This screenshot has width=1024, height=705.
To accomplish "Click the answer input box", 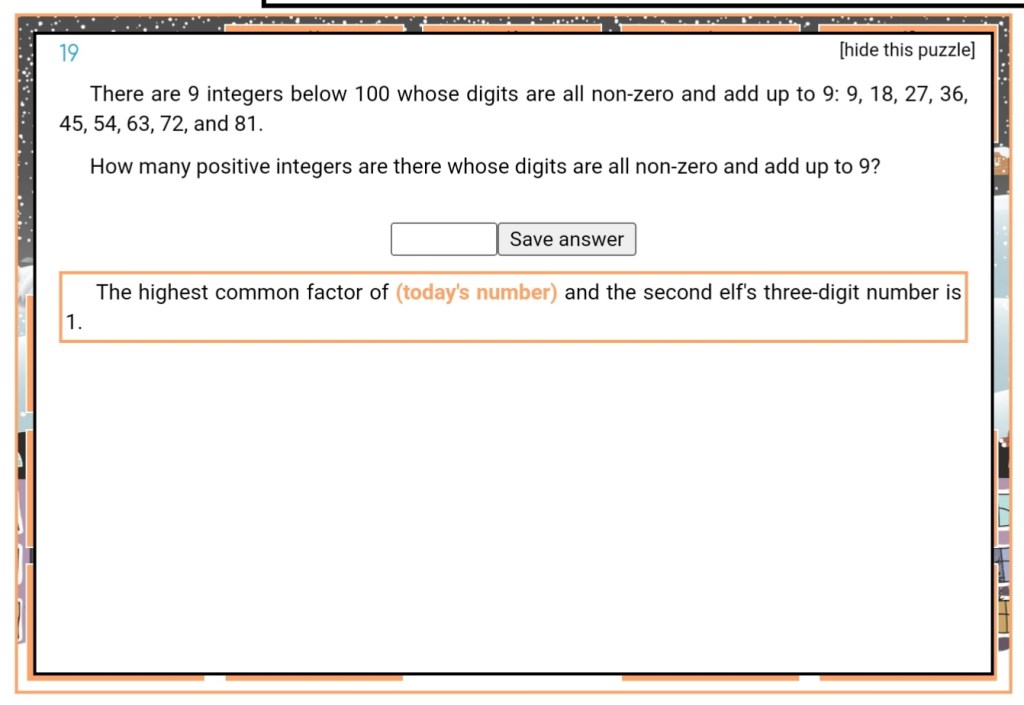I will (x=443, y=239).
